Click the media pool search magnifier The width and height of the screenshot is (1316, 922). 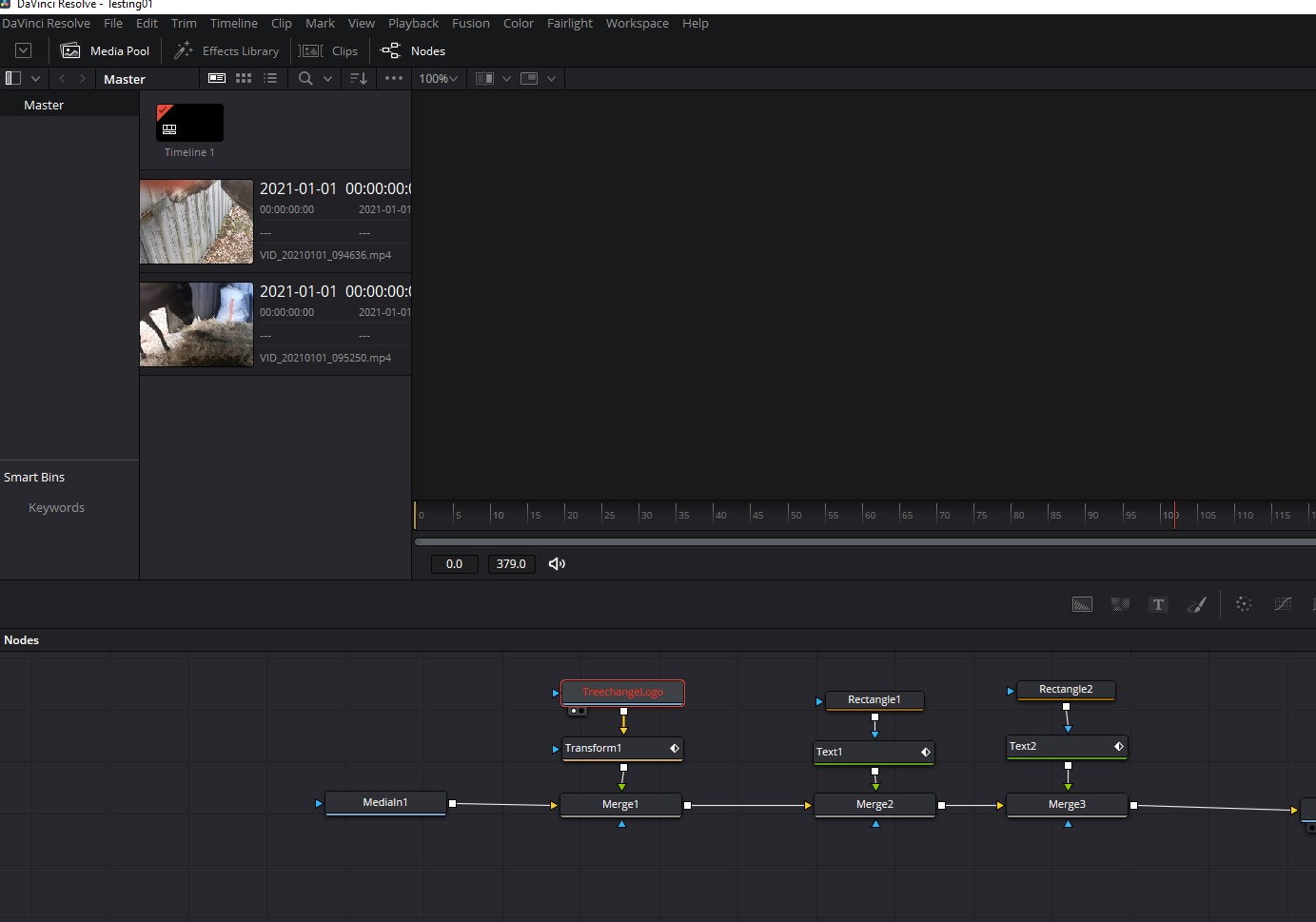click(305, 78)
